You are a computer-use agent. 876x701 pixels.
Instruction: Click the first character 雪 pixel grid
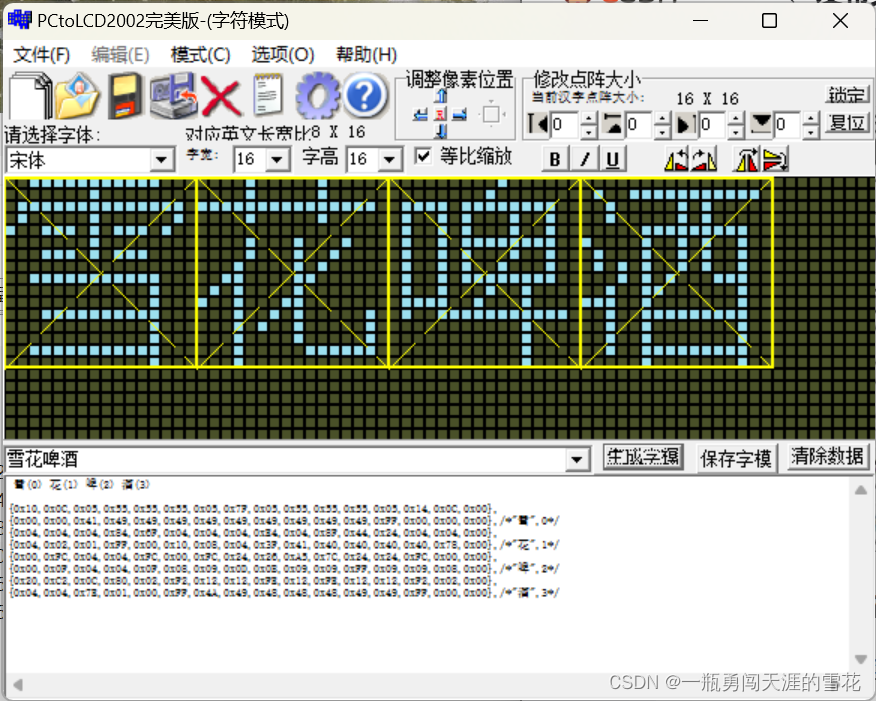tap(101, 273)
